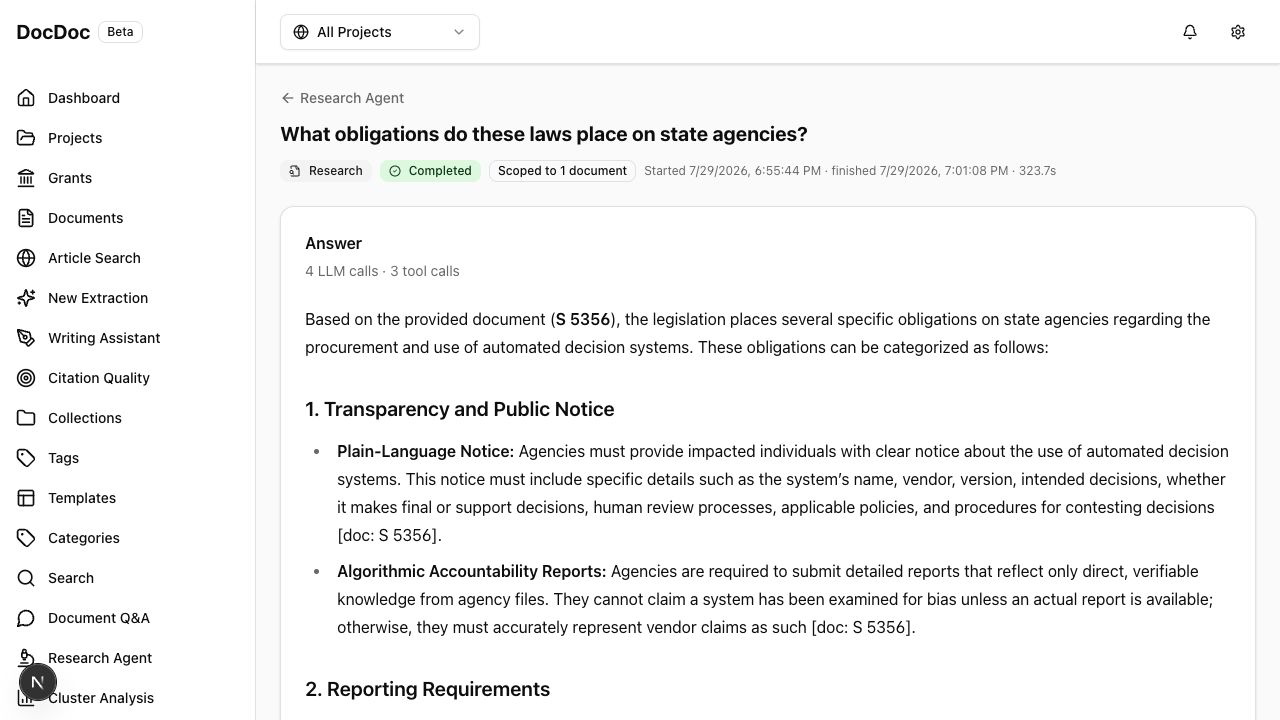Screen dimensions: 1280x720
Task: Click the started and finished timestamp text
Action: pyautogui.click(x=850, y=171)
